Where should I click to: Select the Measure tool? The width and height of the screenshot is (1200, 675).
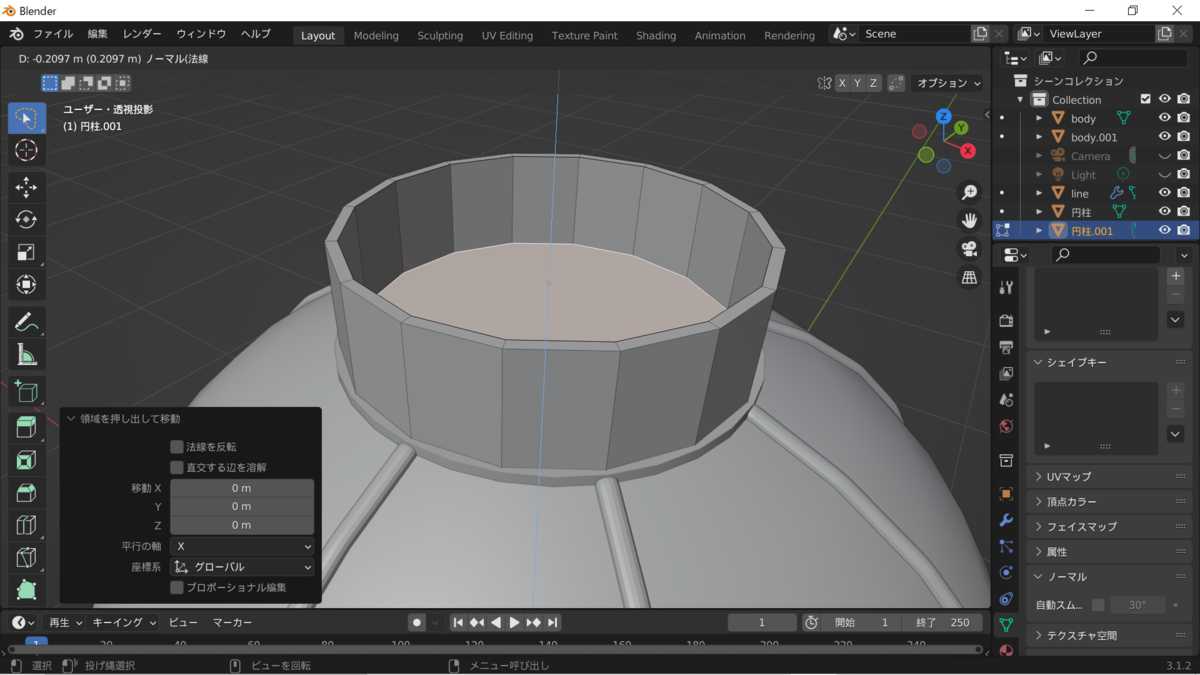coord(27,354)
